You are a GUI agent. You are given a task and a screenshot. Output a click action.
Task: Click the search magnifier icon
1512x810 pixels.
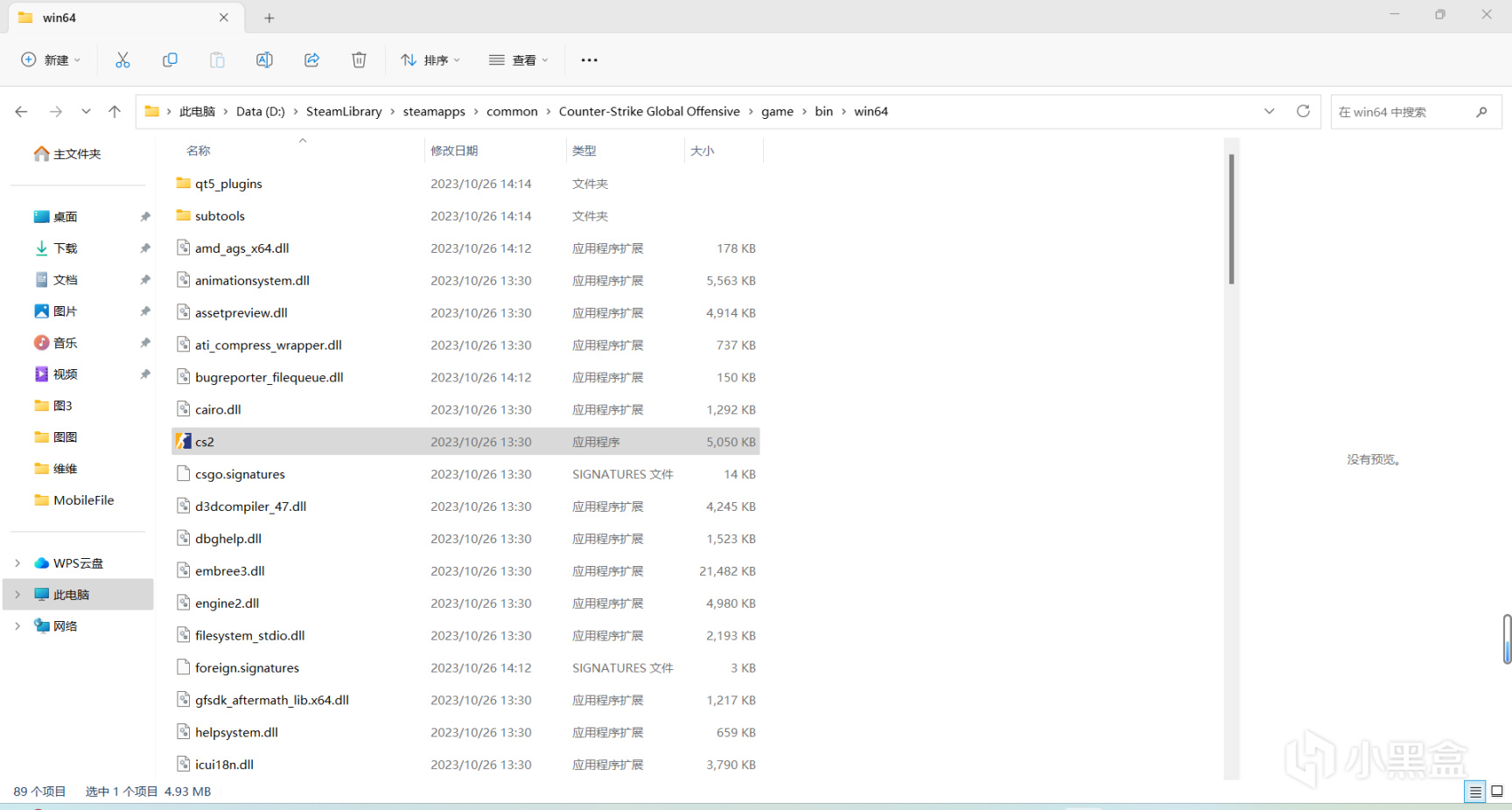1481,112
